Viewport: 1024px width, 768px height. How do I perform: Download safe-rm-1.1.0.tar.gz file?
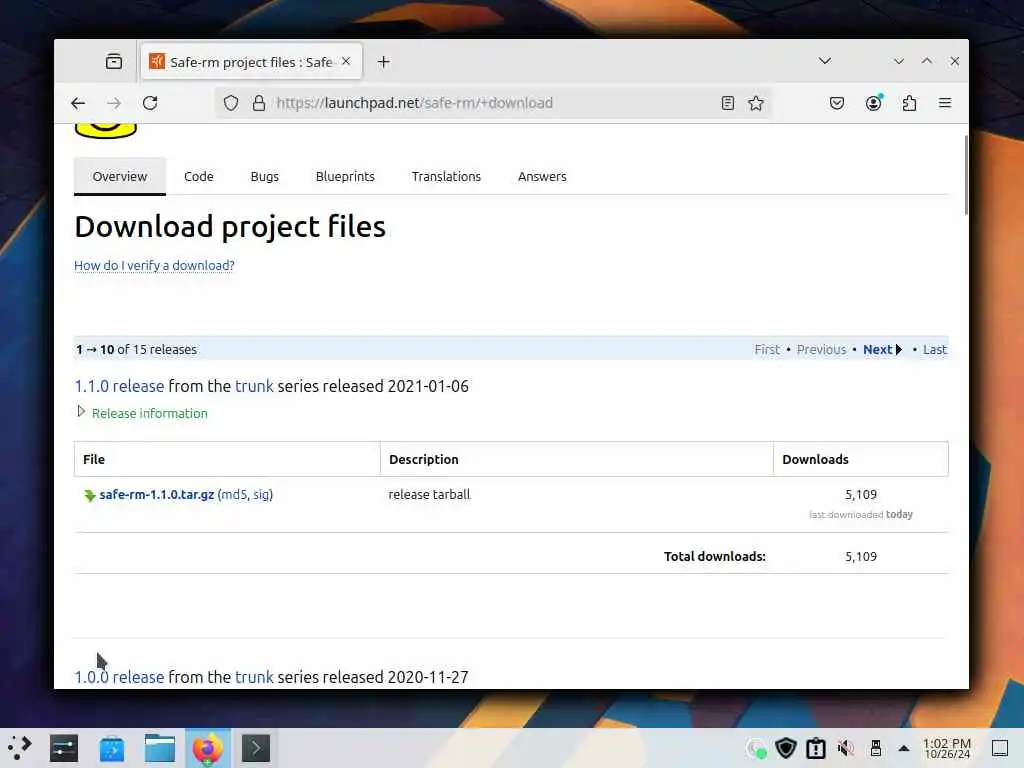(157, 495)
